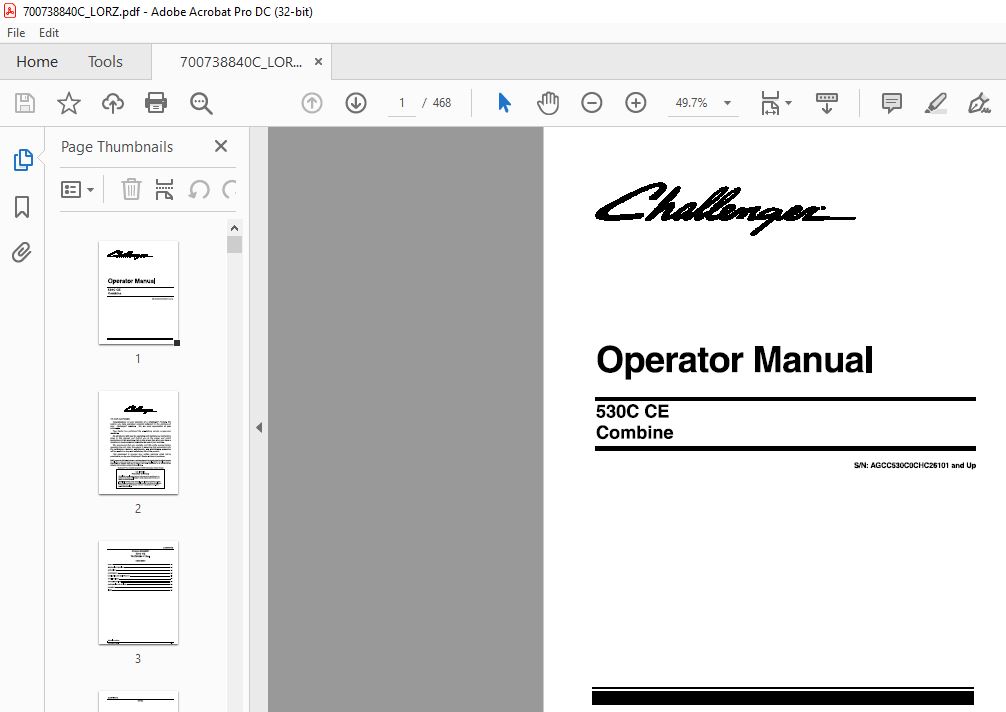1006x712 pixels.
Task: Go to next page arrow
Action: (x=355, y=103)
